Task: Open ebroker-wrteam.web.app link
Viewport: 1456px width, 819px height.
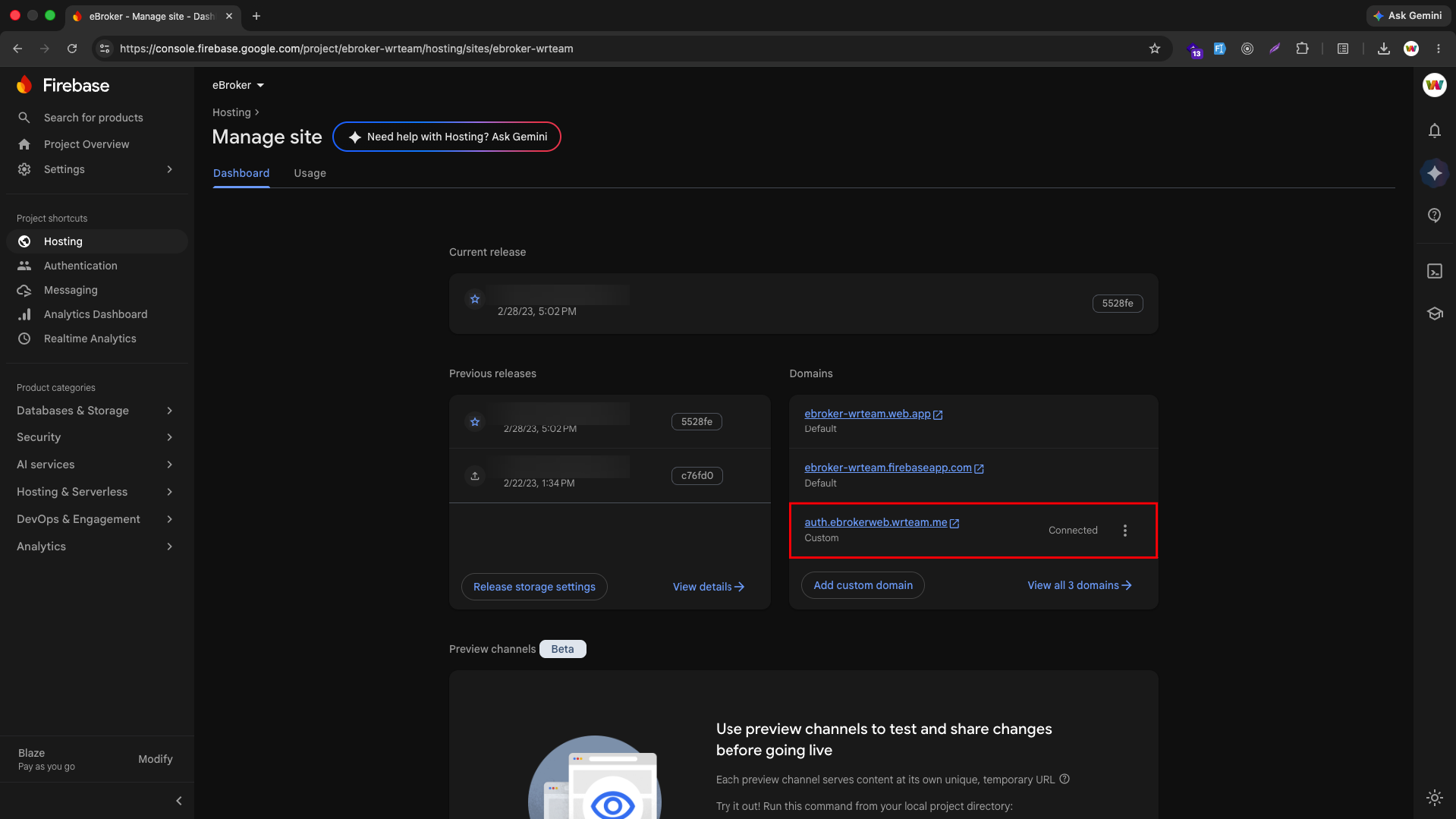Action: tap(873, 414)
